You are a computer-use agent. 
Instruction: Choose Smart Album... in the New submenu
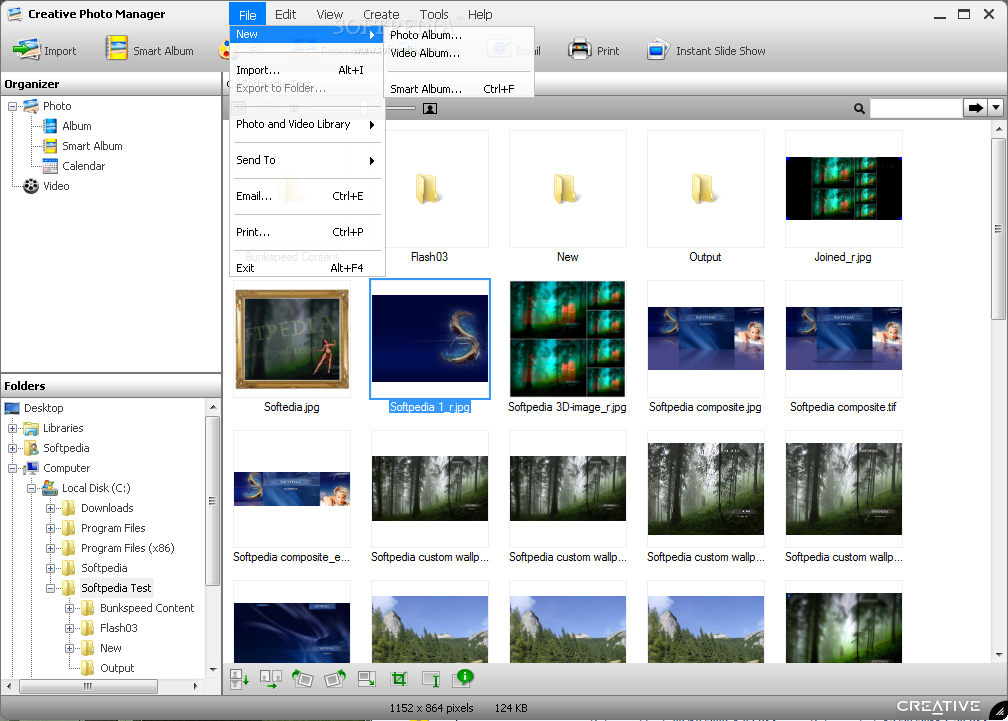coord(459,89)
